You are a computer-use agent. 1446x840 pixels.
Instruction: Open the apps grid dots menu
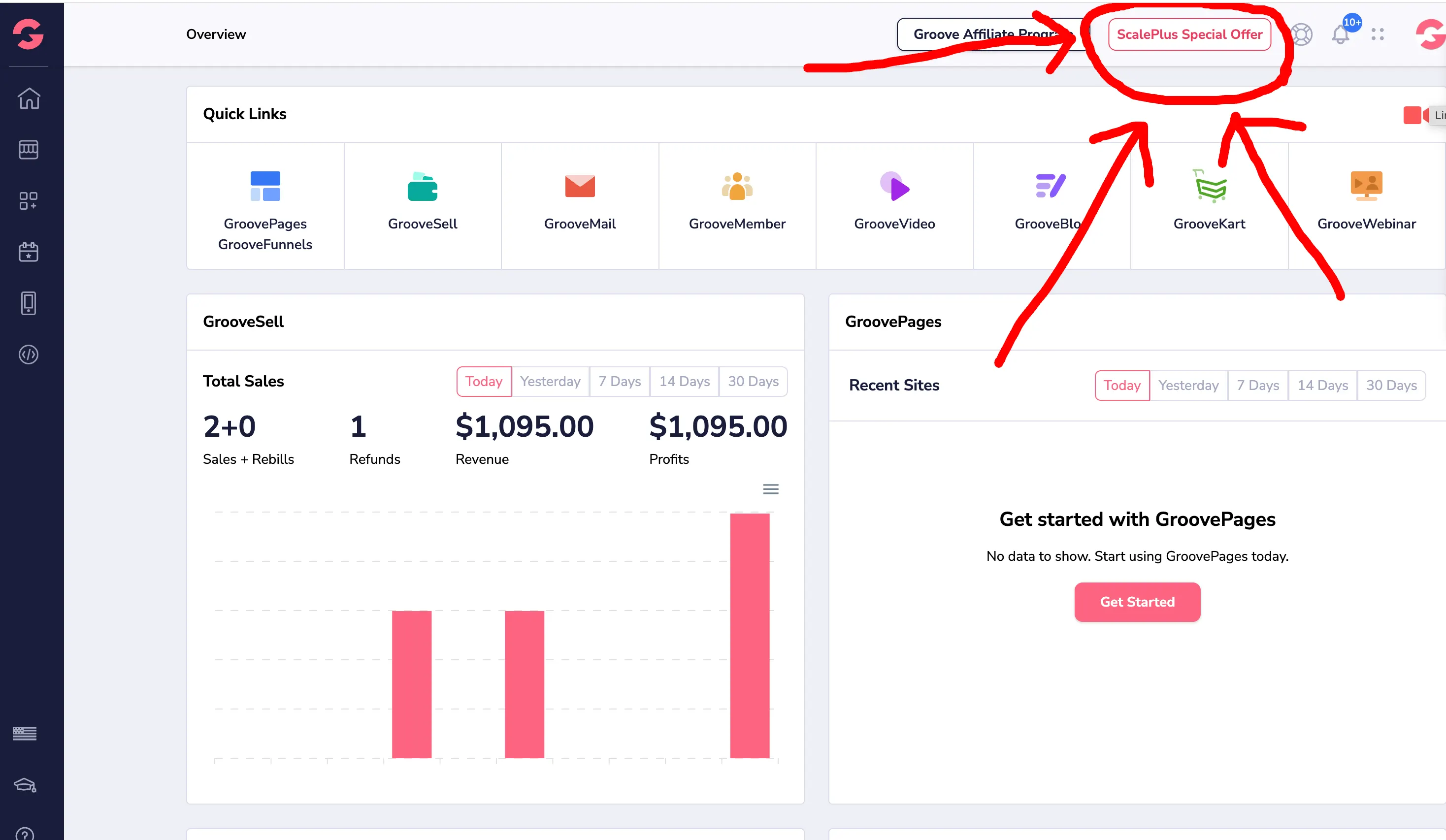pos(1378,34)
